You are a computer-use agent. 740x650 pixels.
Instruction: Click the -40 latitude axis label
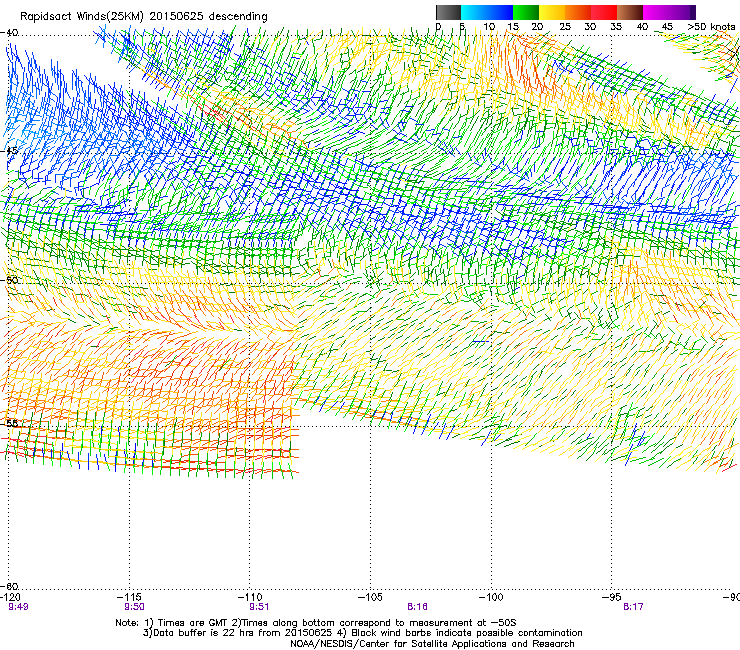pos(10,33)
